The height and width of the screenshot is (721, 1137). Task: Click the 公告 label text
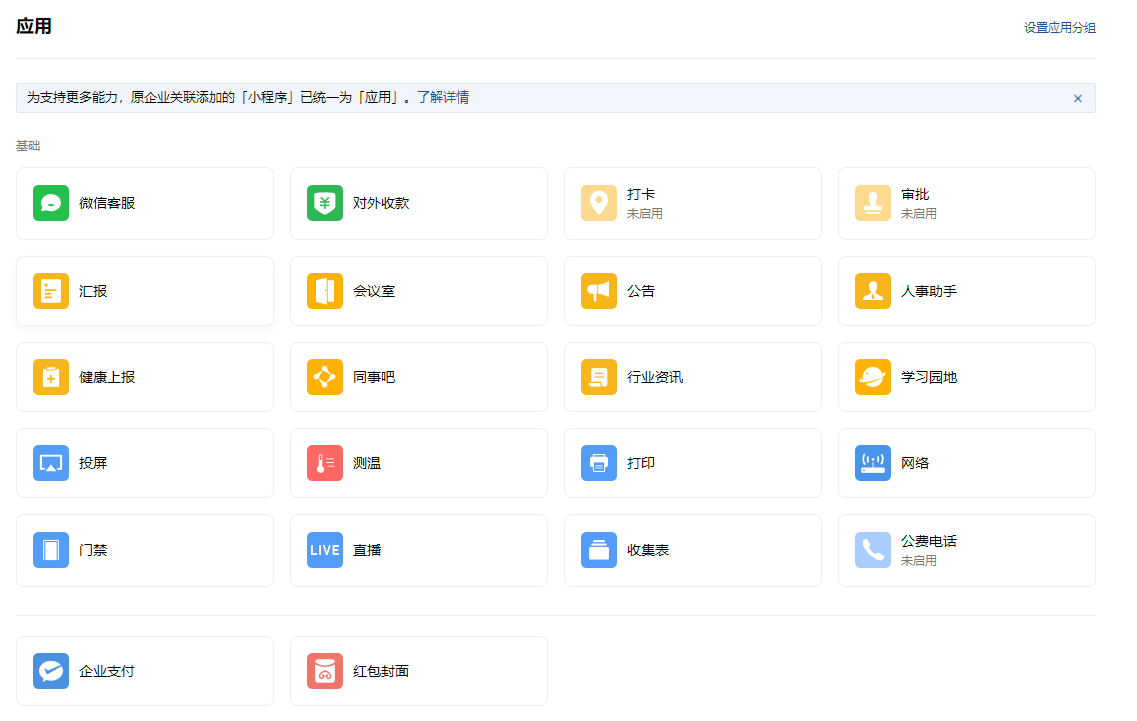[x=641, y=291]
